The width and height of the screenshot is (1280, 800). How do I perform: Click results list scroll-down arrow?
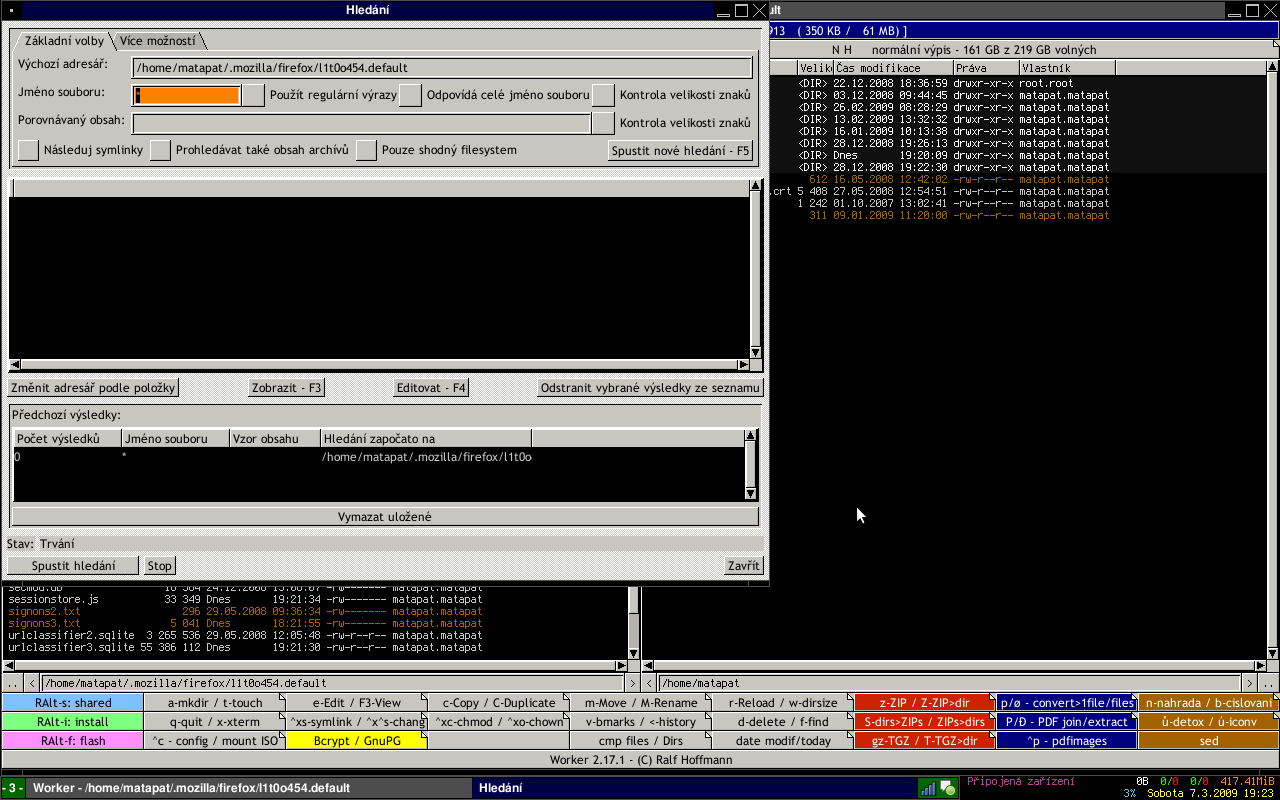[757, 351]
